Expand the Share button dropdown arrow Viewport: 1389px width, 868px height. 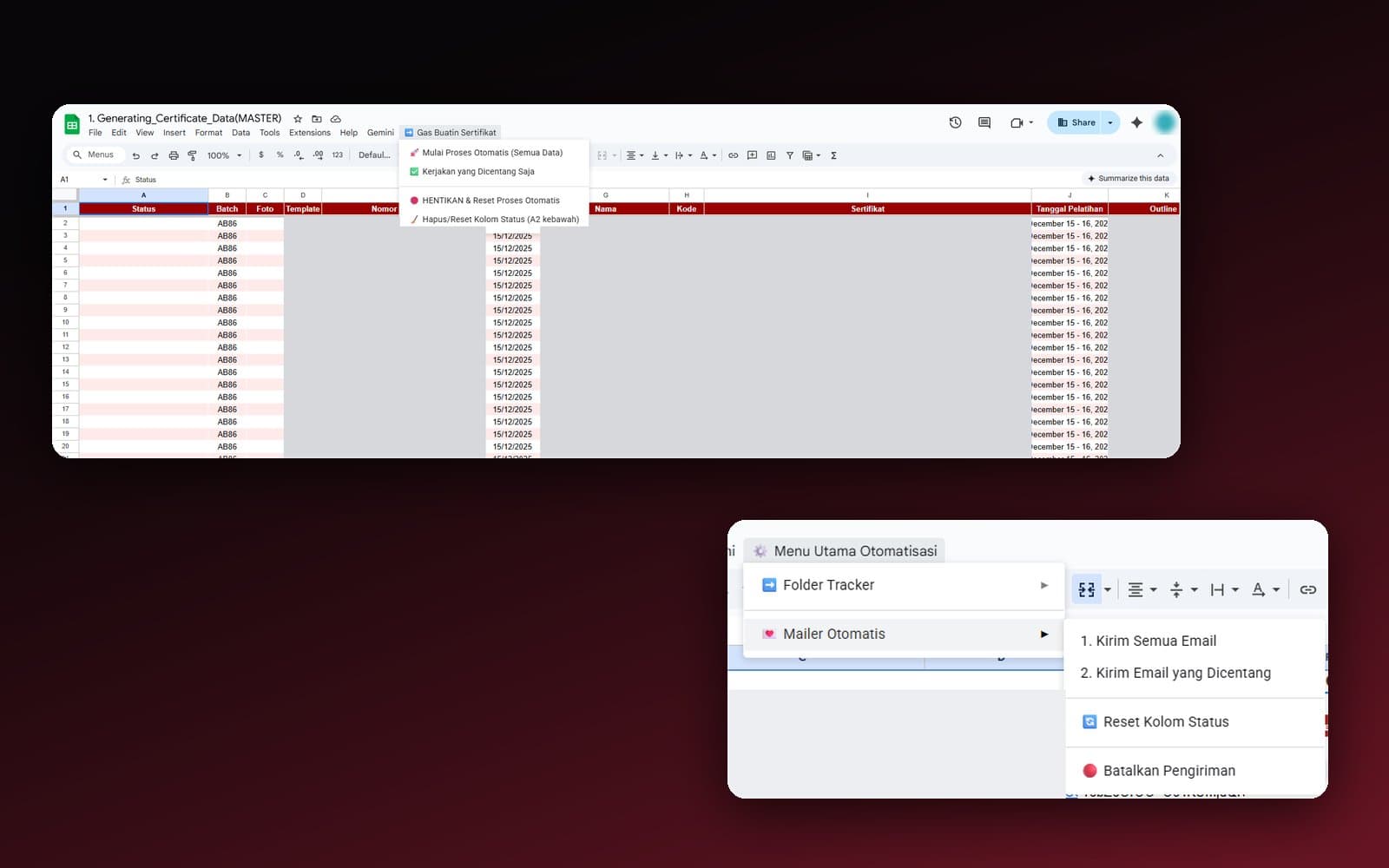1110,122
